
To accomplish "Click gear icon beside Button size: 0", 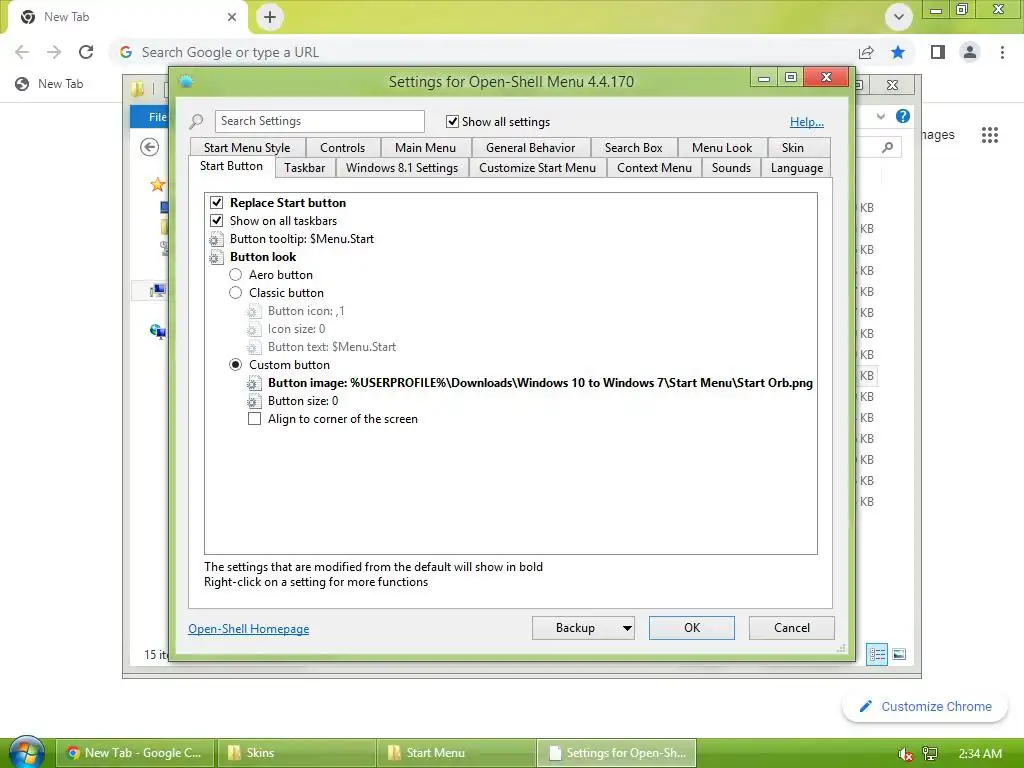I will [254, 401].
